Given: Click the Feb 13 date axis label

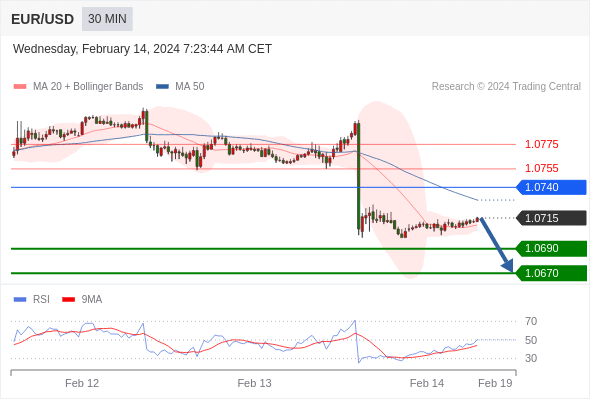Looking at the screenshot, I should pyautogui.click(x=254, y=383).
